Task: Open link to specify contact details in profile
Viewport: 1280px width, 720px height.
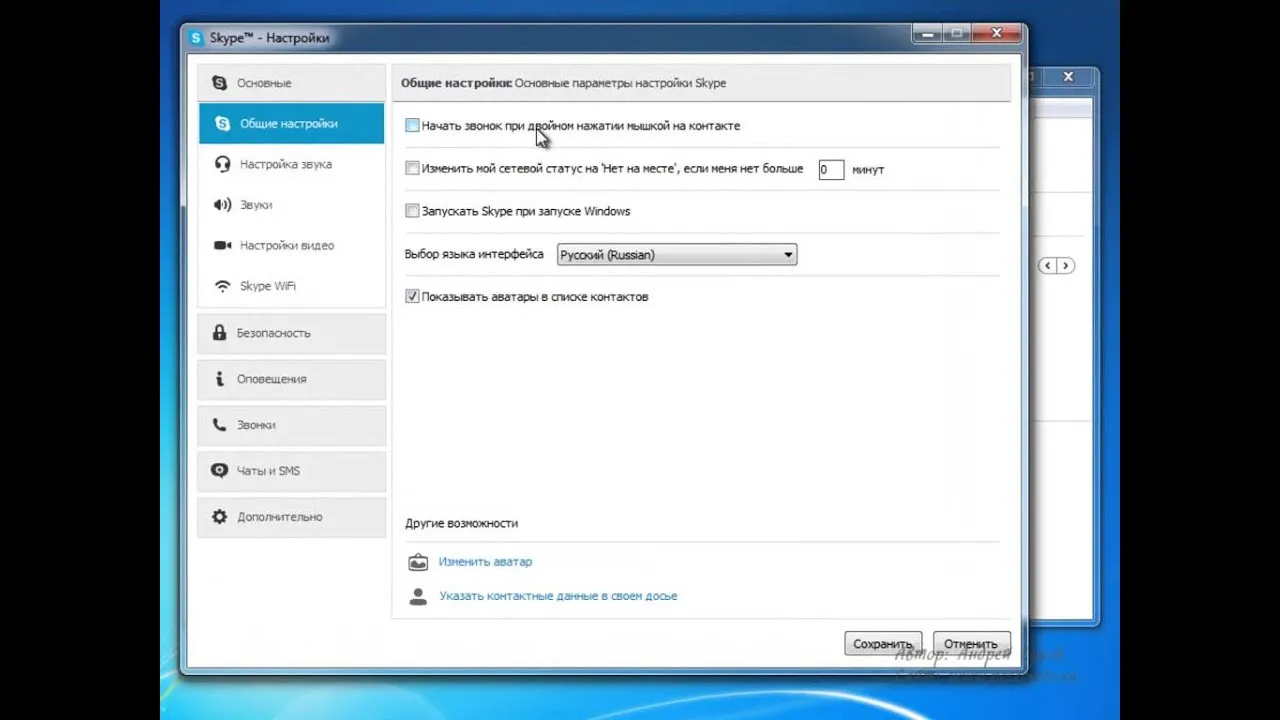Action: 558,596
